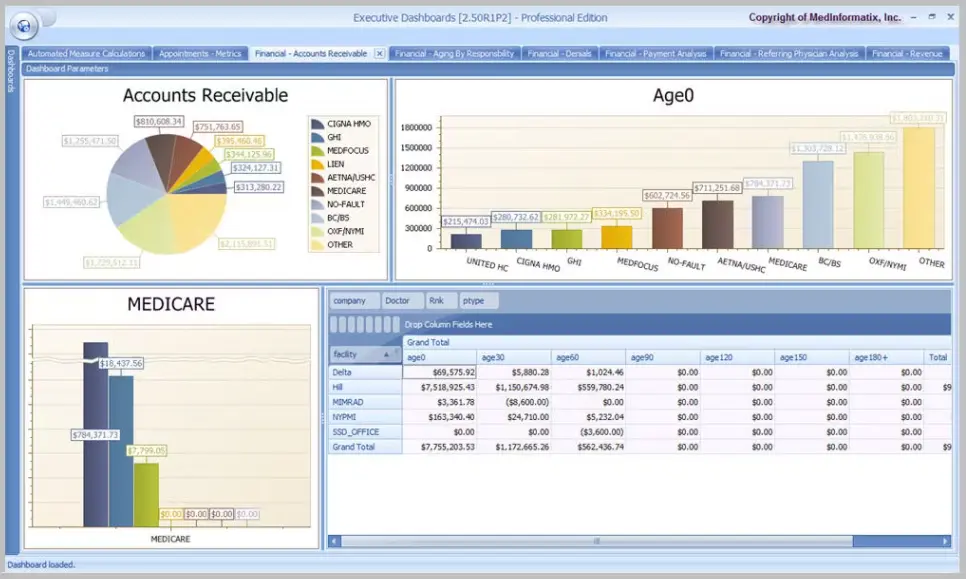Image resolution: width=966 pixels, height=579 pixels.
Task: Select the MEDICARE color swatch in the legend
Action: tap(316, 190)
